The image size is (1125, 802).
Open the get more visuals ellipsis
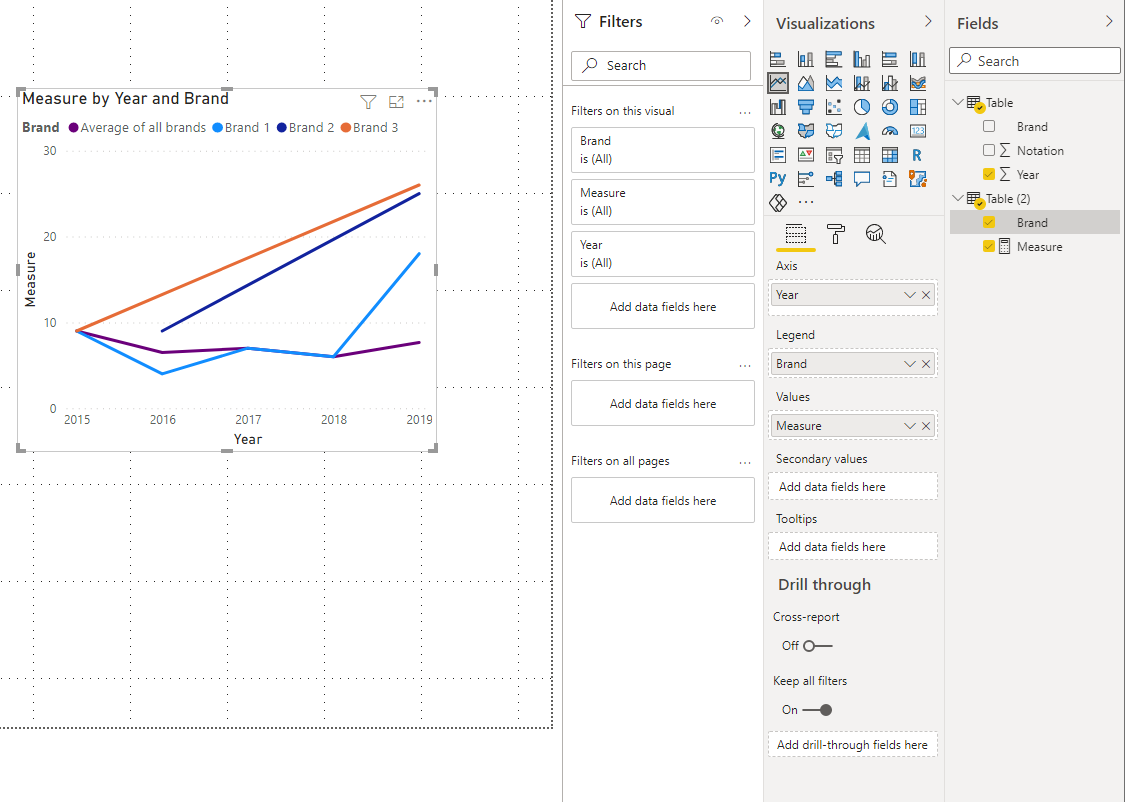(x=806, y=202)
